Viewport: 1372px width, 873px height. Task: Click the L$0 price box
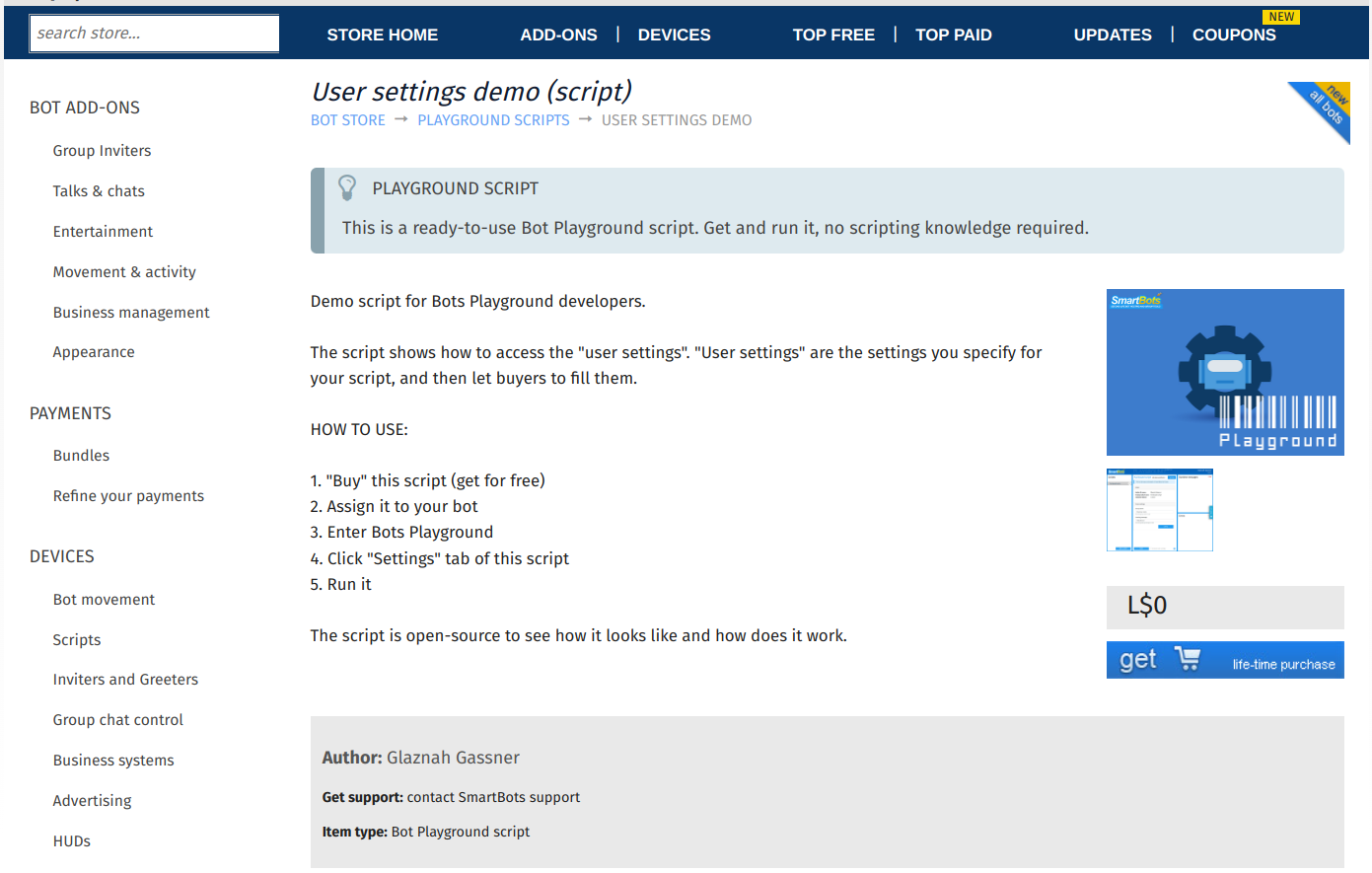click(x=1225, y=607)
